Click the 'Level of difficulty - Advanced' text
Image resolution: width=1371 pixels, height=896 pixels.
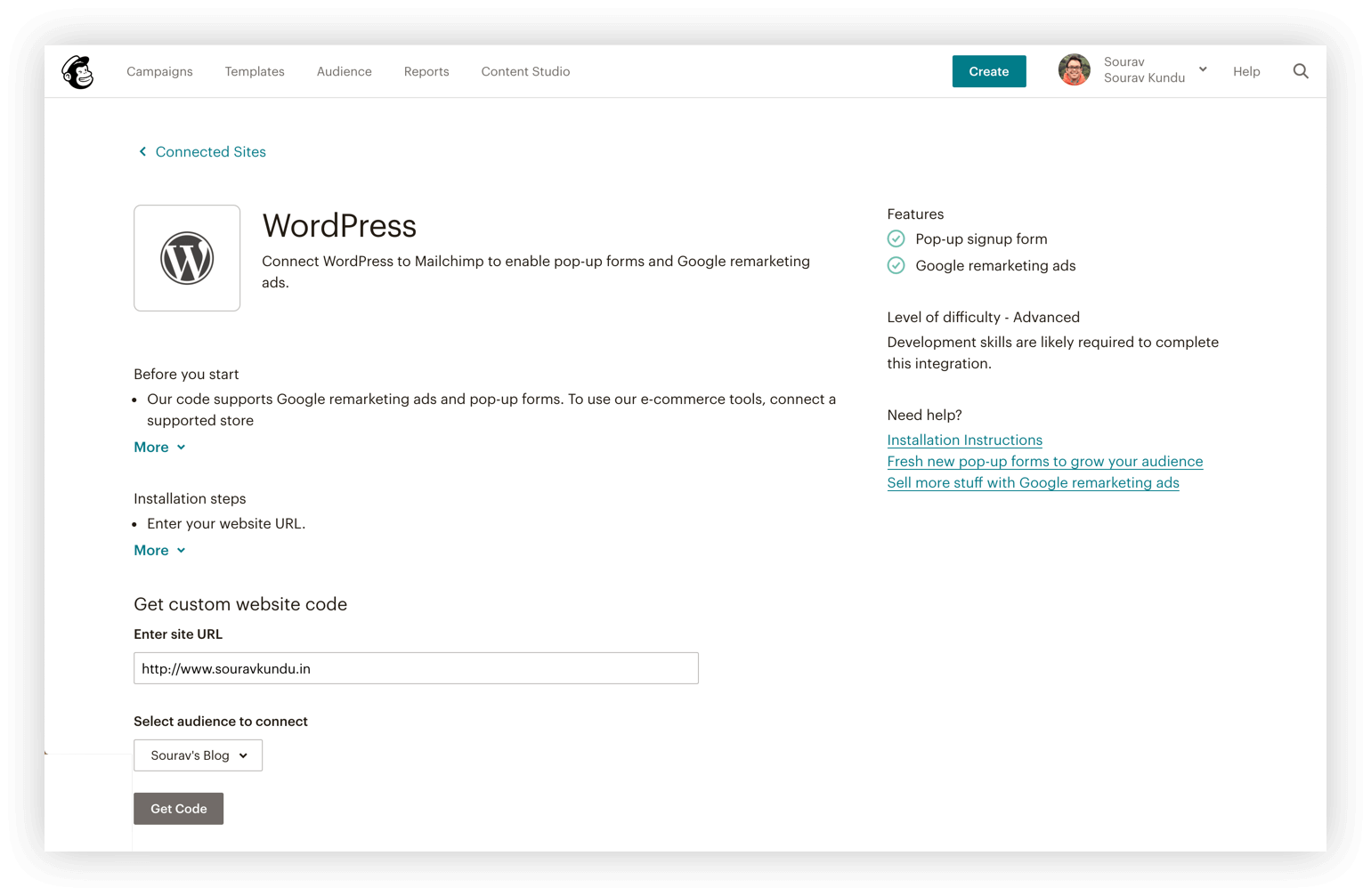coord(983,317)
